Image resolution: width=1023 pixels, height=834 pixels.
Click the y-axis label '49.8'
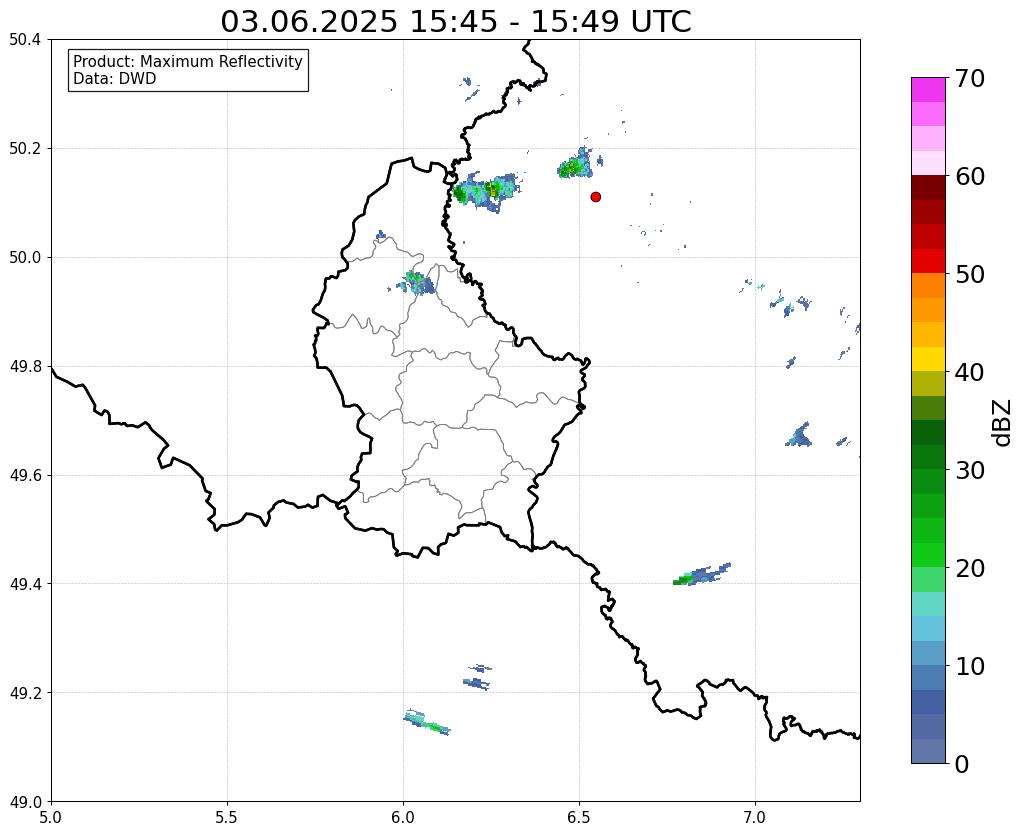point(25,366)
